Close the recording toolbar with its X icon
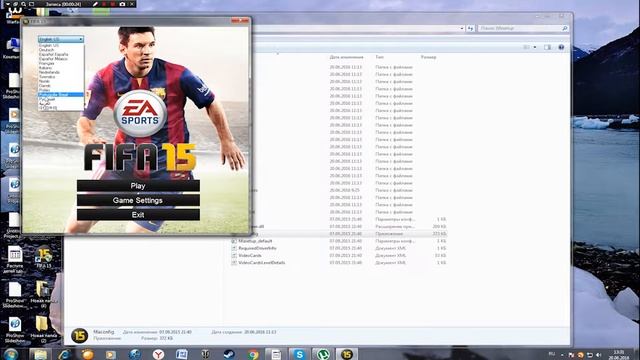 tap(132, 4)
